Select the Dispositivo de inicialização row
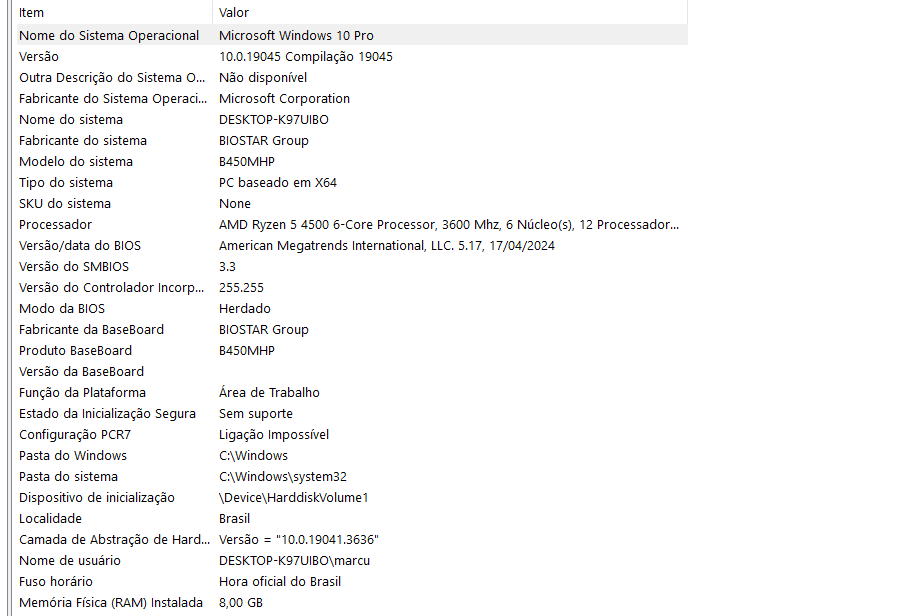Viewport: 899px width, 616px height. click(x=352, y=497)
